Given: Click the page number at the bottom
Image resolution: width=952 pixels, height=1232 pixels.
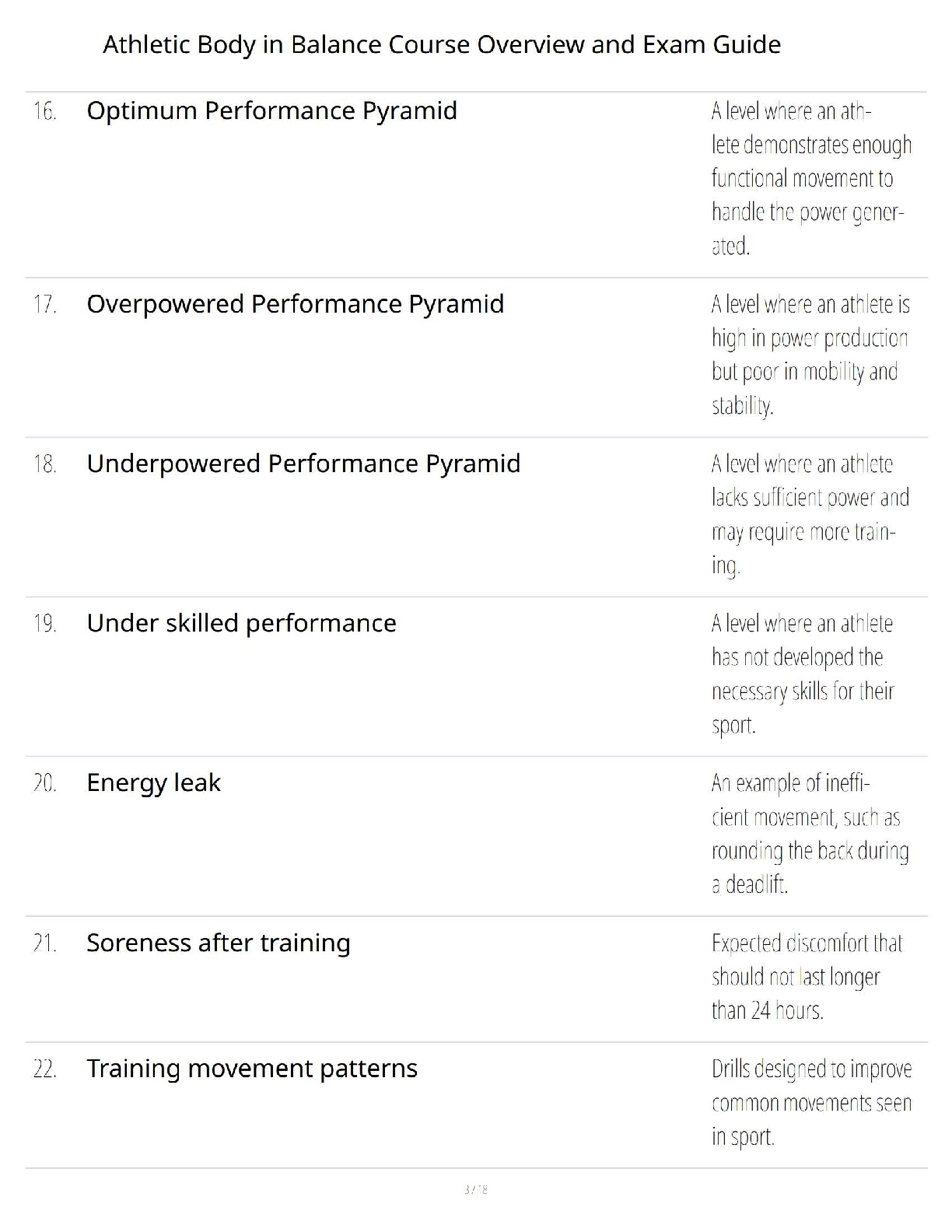Looking at the screenshot, I should coord(475,1189).
